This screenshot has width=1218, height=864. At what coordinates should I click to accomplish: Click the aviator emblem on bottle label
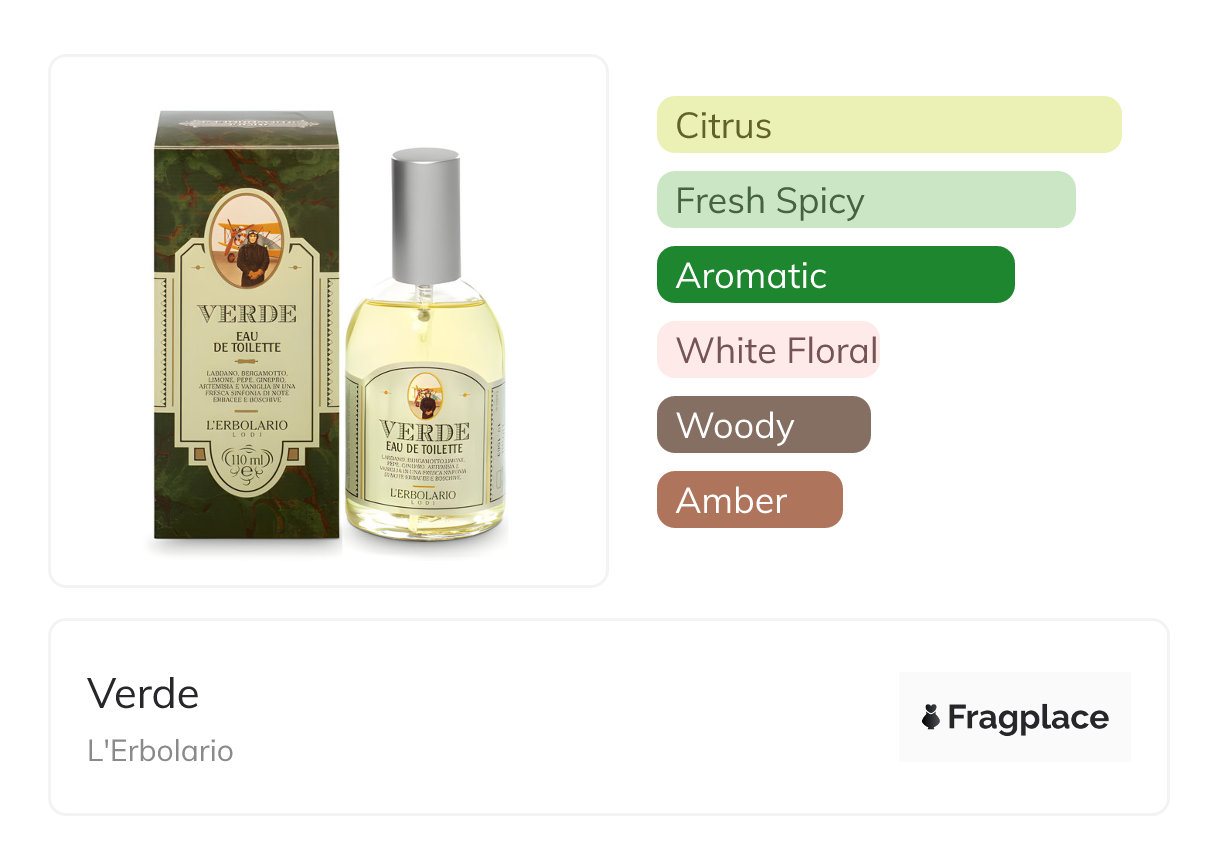425,394
